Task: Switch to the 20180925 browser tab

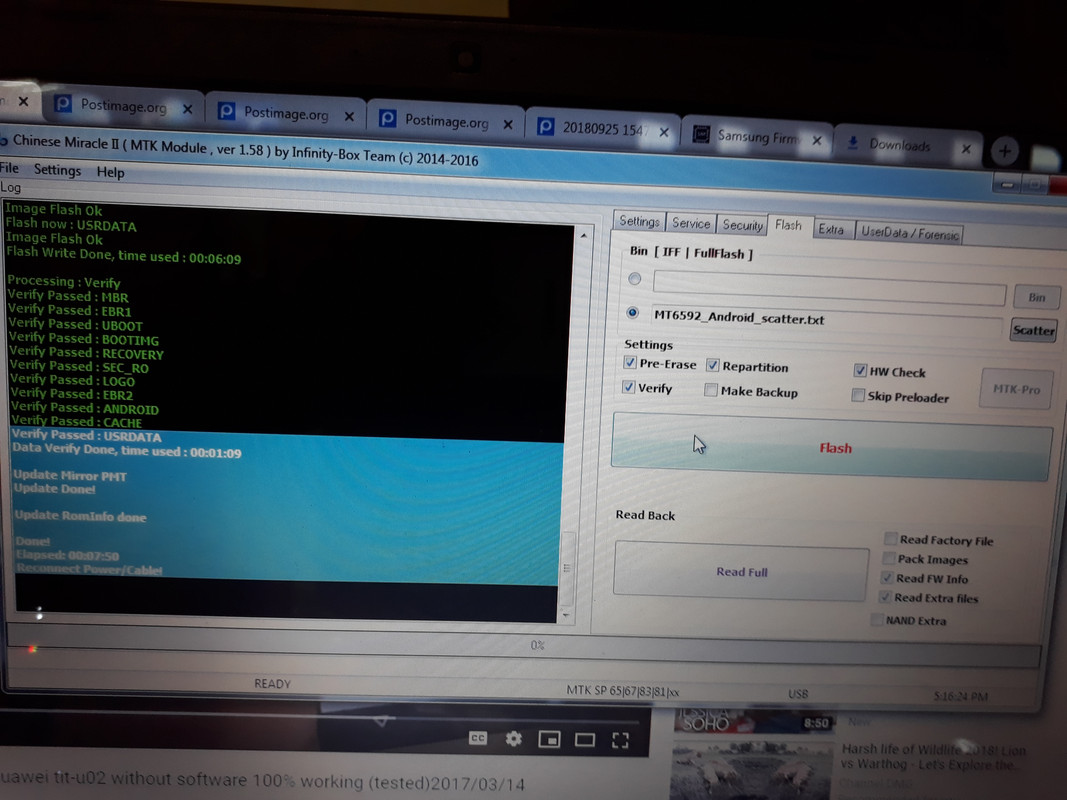Action: tap(602, 127)
